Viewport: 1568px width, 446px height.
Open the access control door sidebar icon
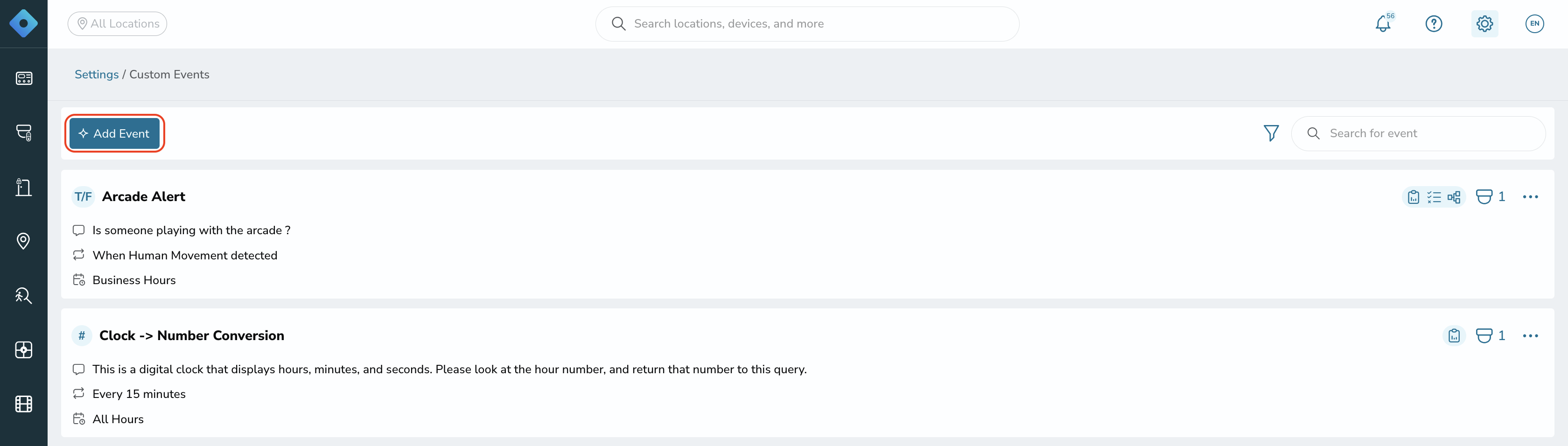24,187
